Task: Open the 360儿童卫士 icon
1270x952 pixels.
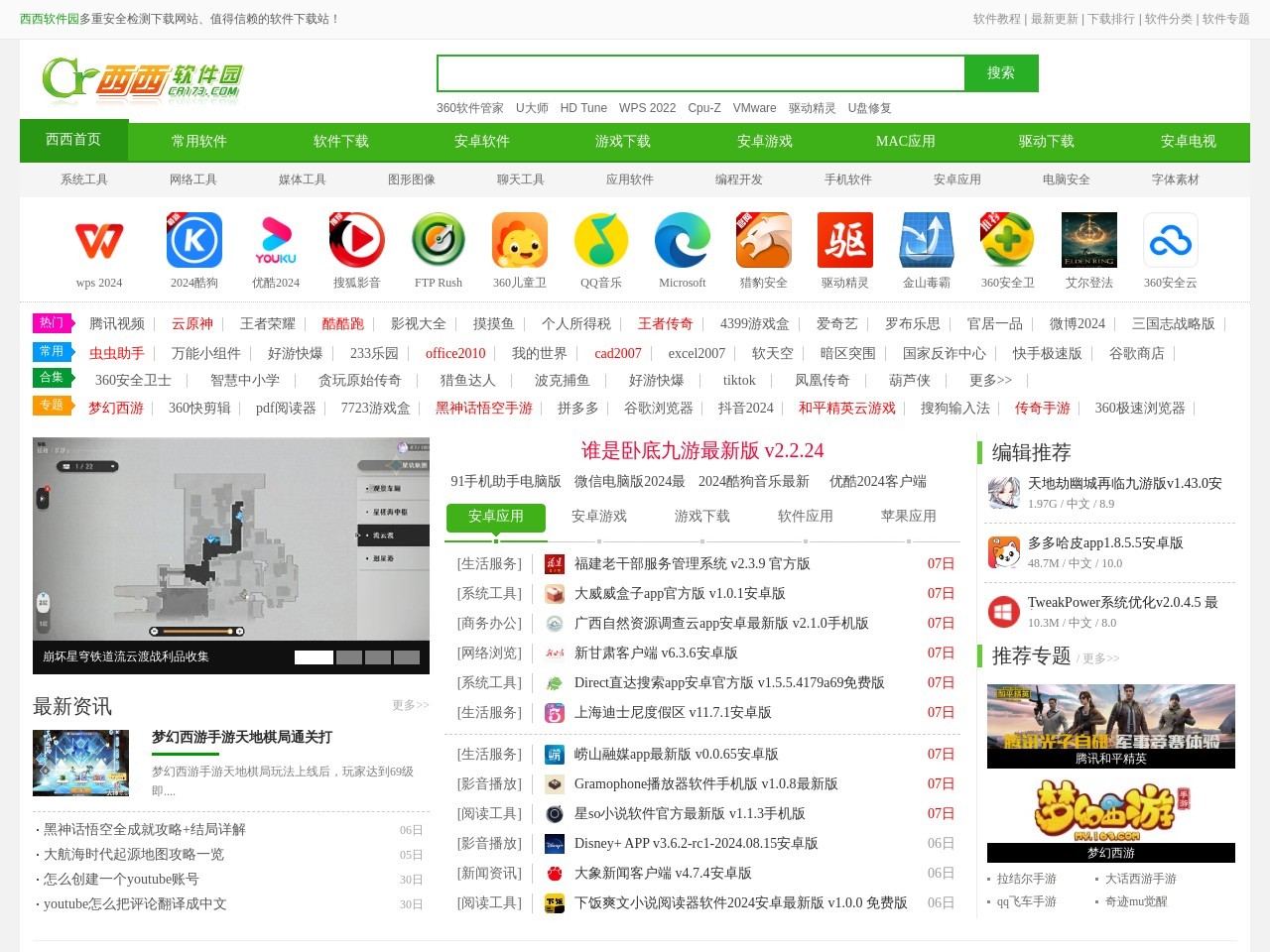Action: click(x=519, y=239)
